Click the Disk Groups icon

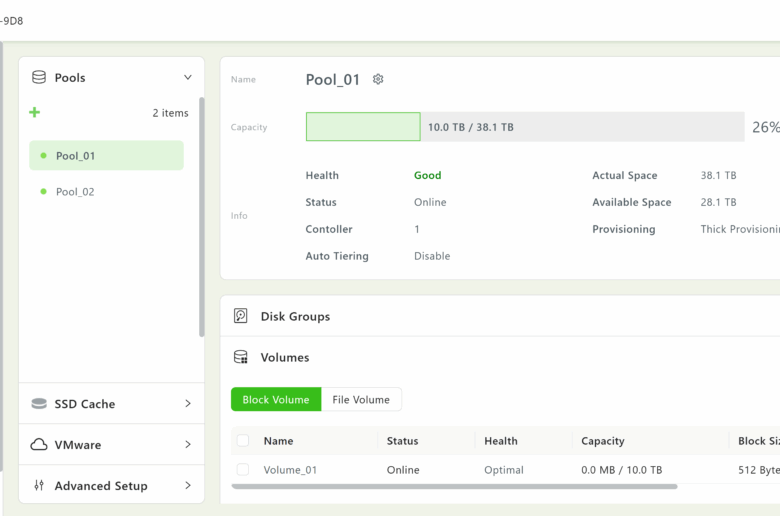pos(240,316)
